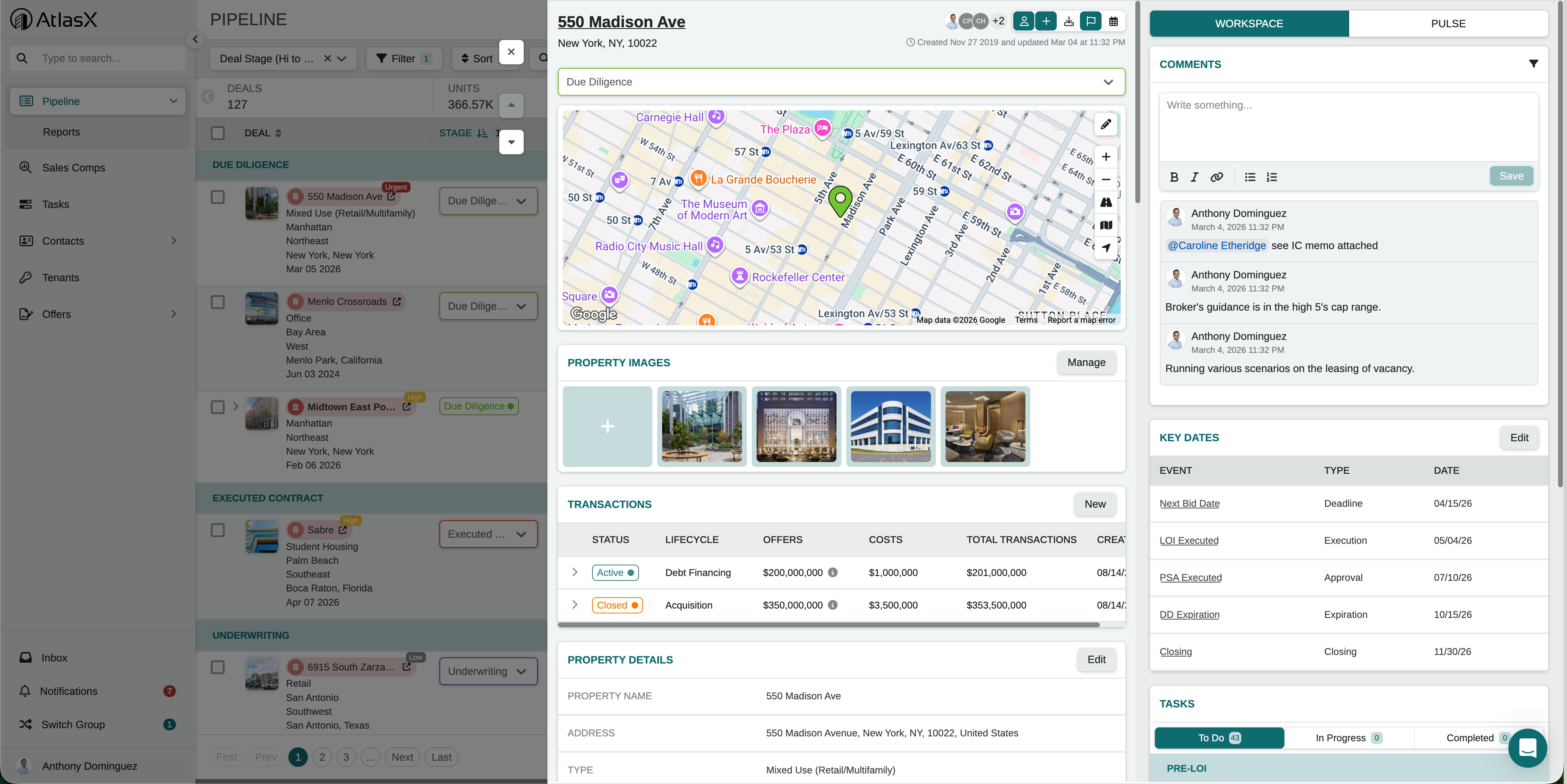Open the DD Expiration key date link

coord(1189,614)
